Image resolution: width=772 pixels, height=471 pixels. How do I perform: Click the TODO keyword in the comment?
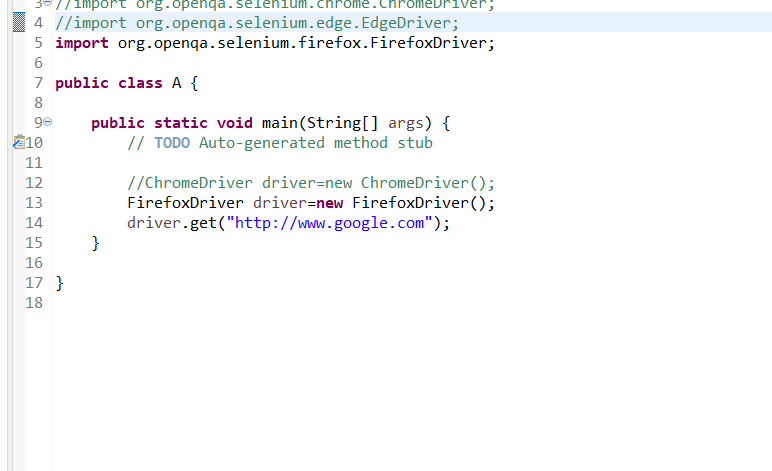tap(172, 143)
